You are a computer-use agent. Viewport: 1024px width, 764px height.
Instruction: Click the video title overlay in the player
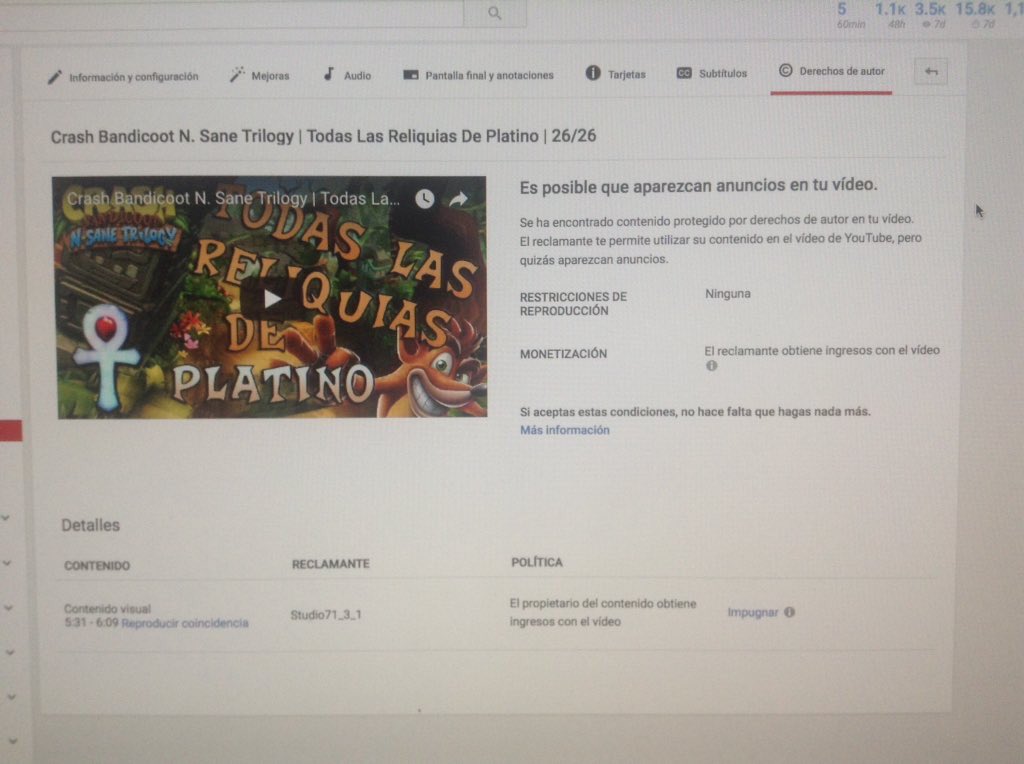(x=234, y=199)
